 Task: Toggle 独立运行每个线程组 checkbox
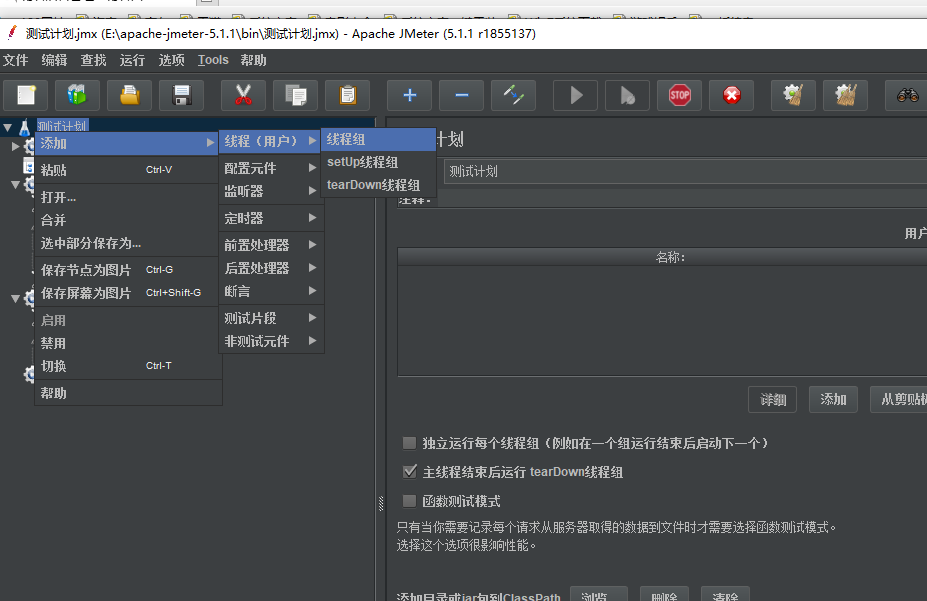tap(409, 443)
